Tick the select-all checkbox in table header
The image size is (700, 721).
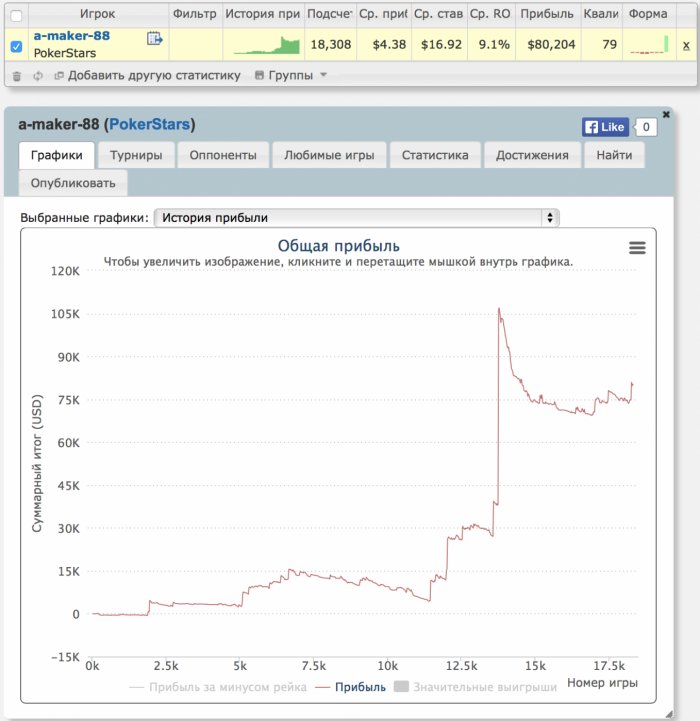[16, 16]
